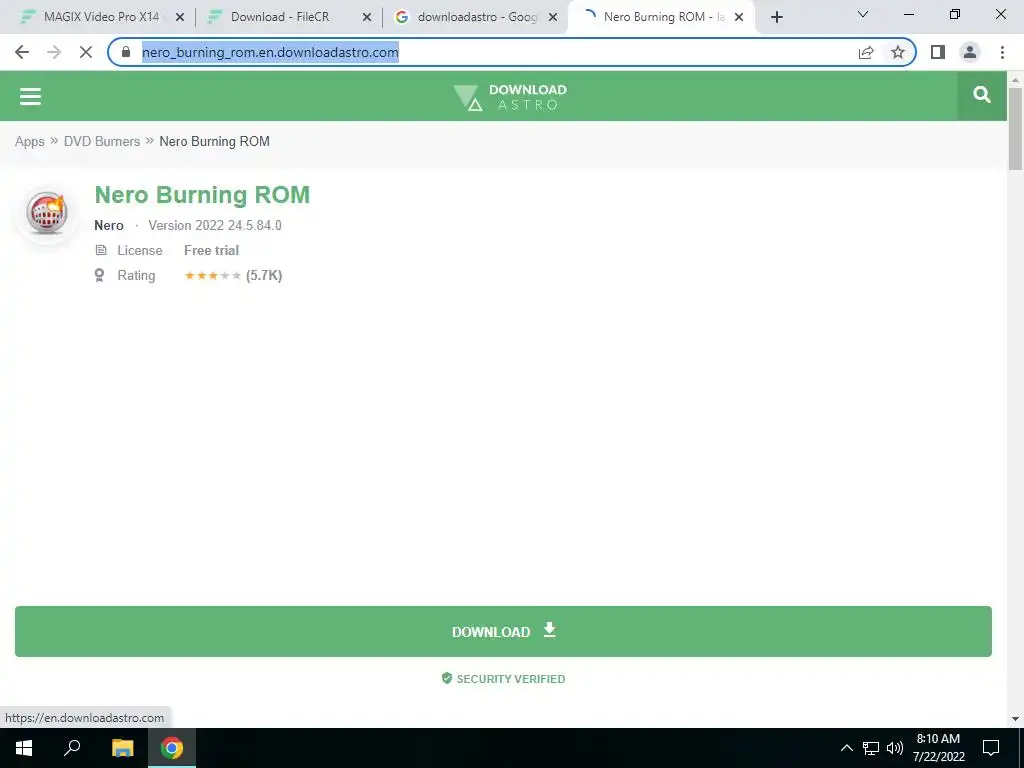The image size is (1024, 768).
Task: Expand the tab search chevron
Action: click(x=862, y=14)
